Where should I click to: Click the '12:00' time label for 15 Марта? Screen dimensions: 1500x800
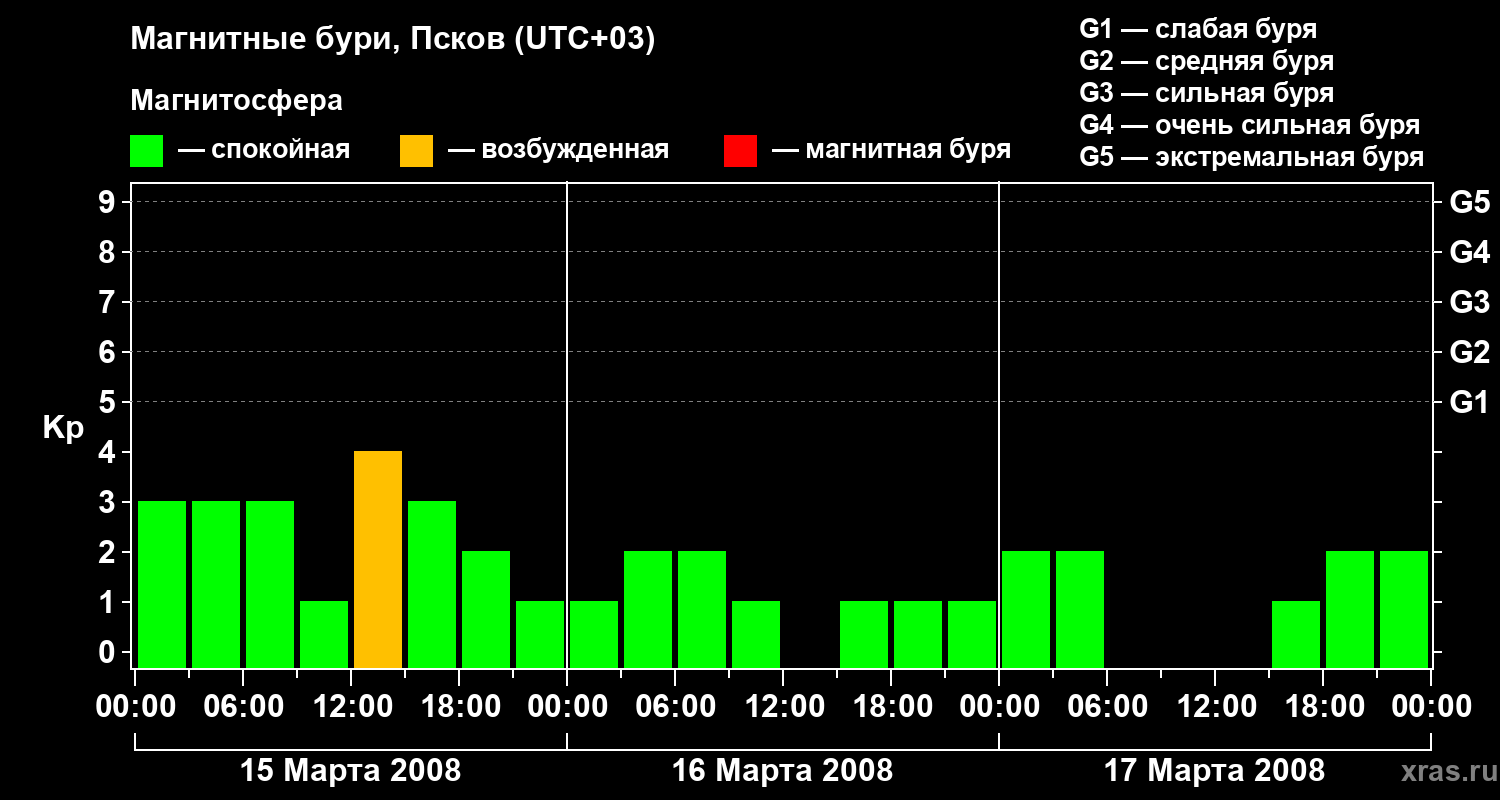click(351, 707)
